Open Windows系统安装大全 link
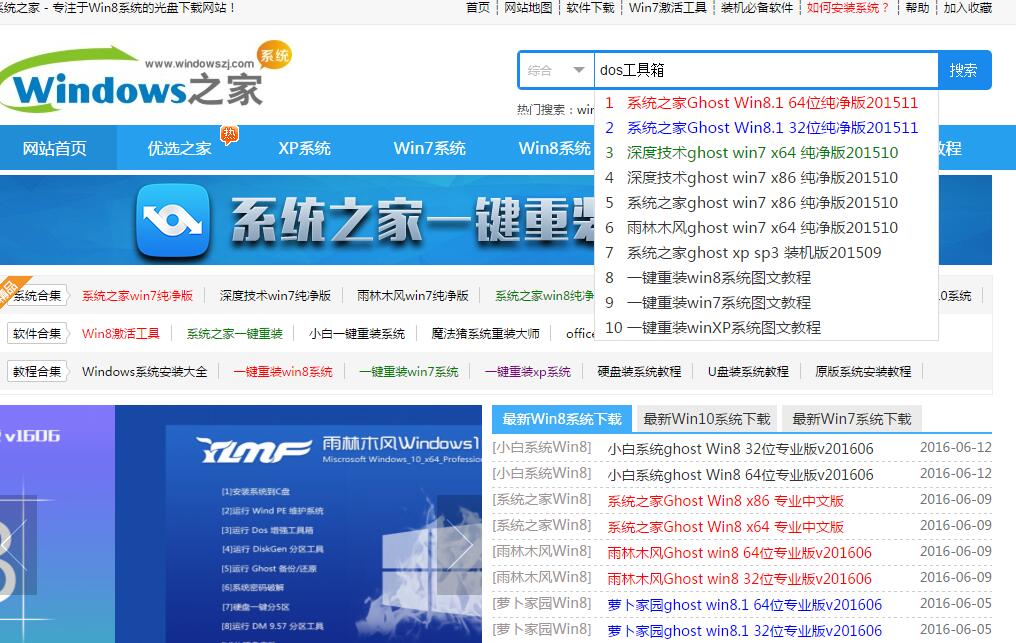1016x643 pixels. pos(144,371)
